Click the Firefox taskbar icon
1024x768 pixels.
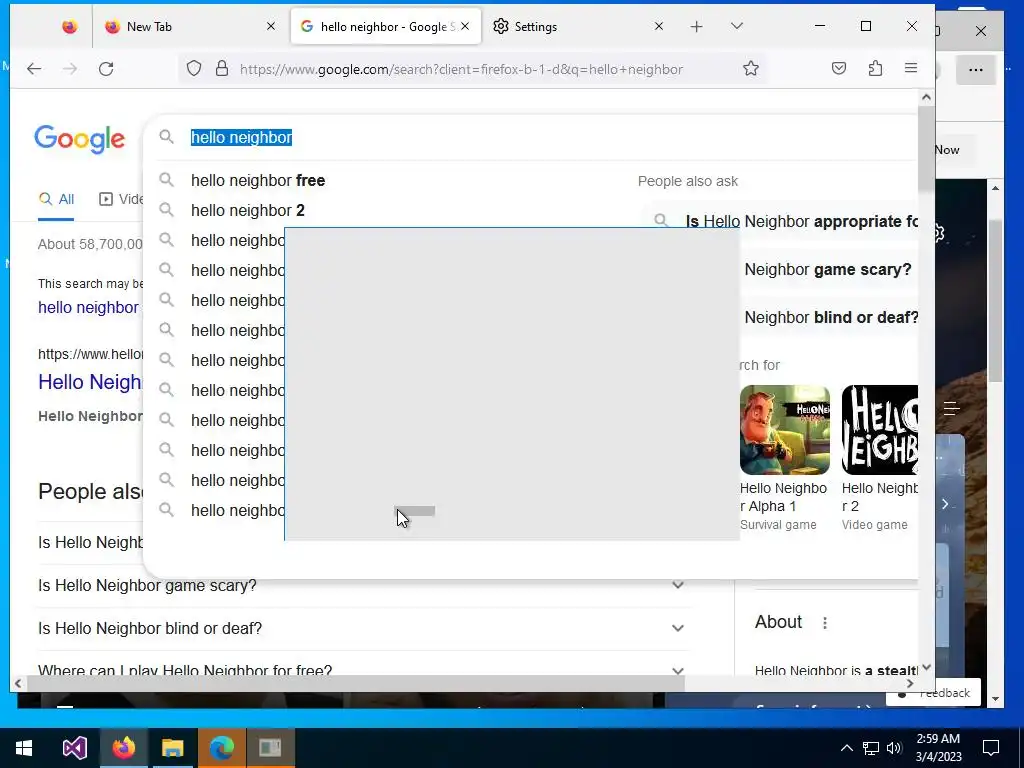pyautogui.click(x=123, y=748)
